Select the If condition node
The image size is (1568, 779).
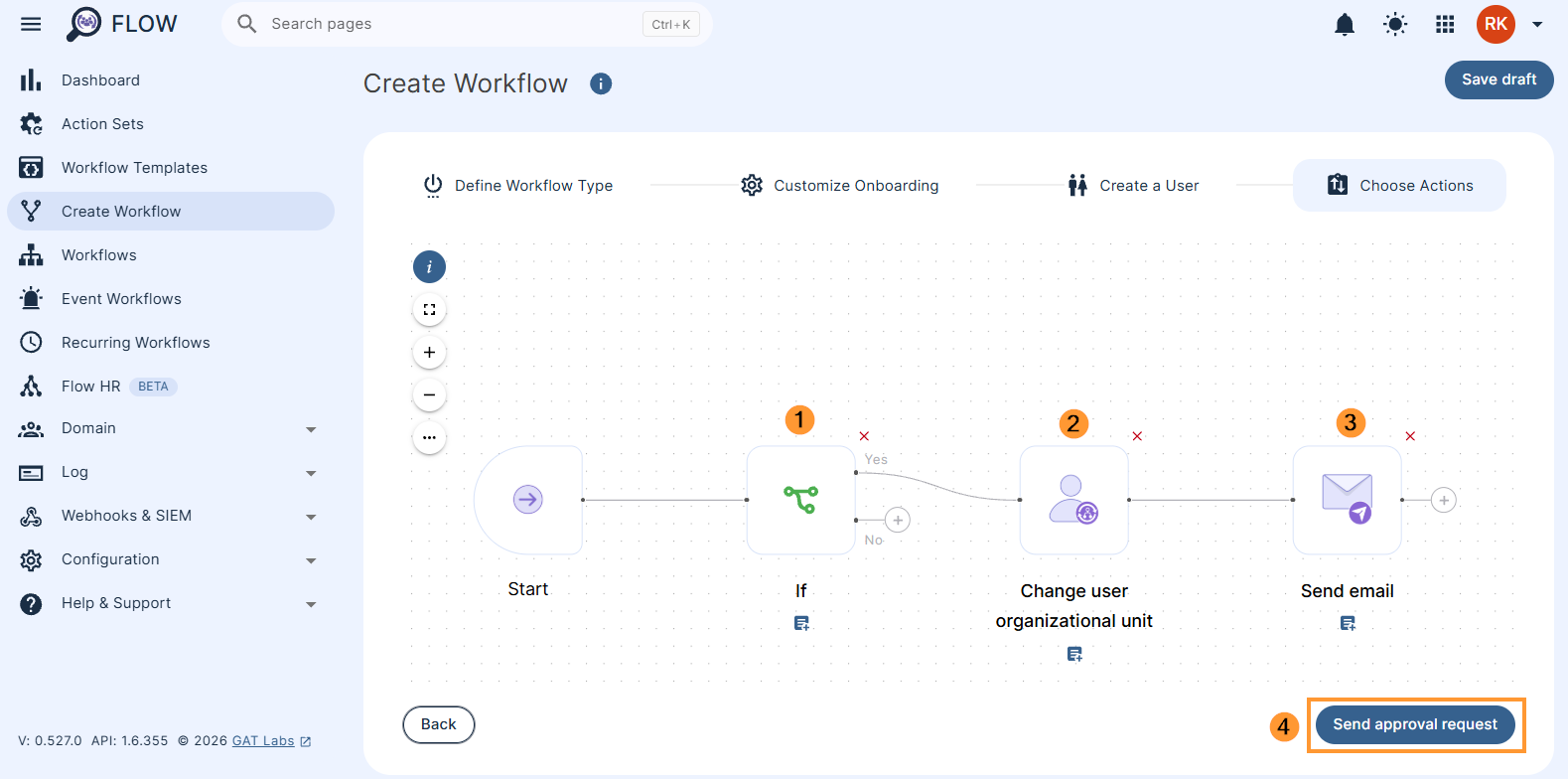pyautogui.click(x=801, y=500)
